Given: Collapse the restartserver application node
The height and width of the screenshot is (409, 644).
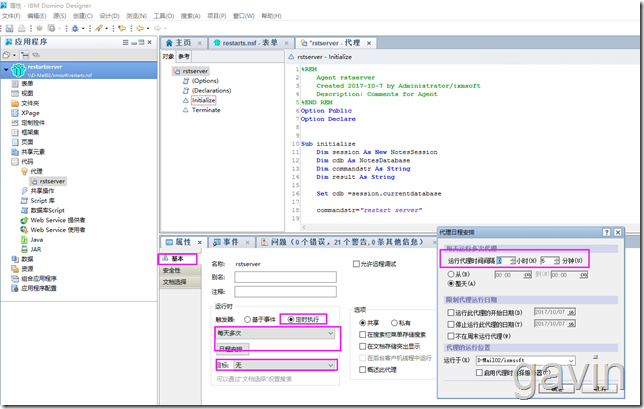Looking at the screenshot, I should tap(6, 70).
